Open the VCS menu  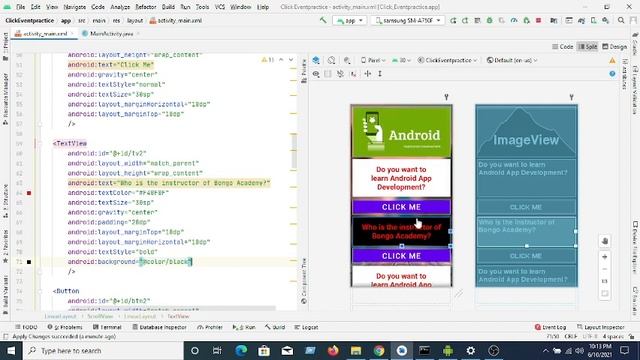(220, 7)
